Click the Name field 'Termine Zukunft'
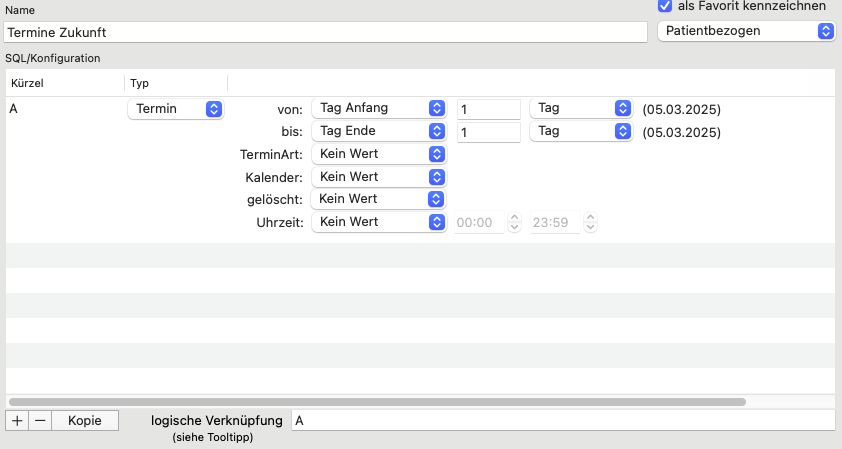 (x=325, y=32)
